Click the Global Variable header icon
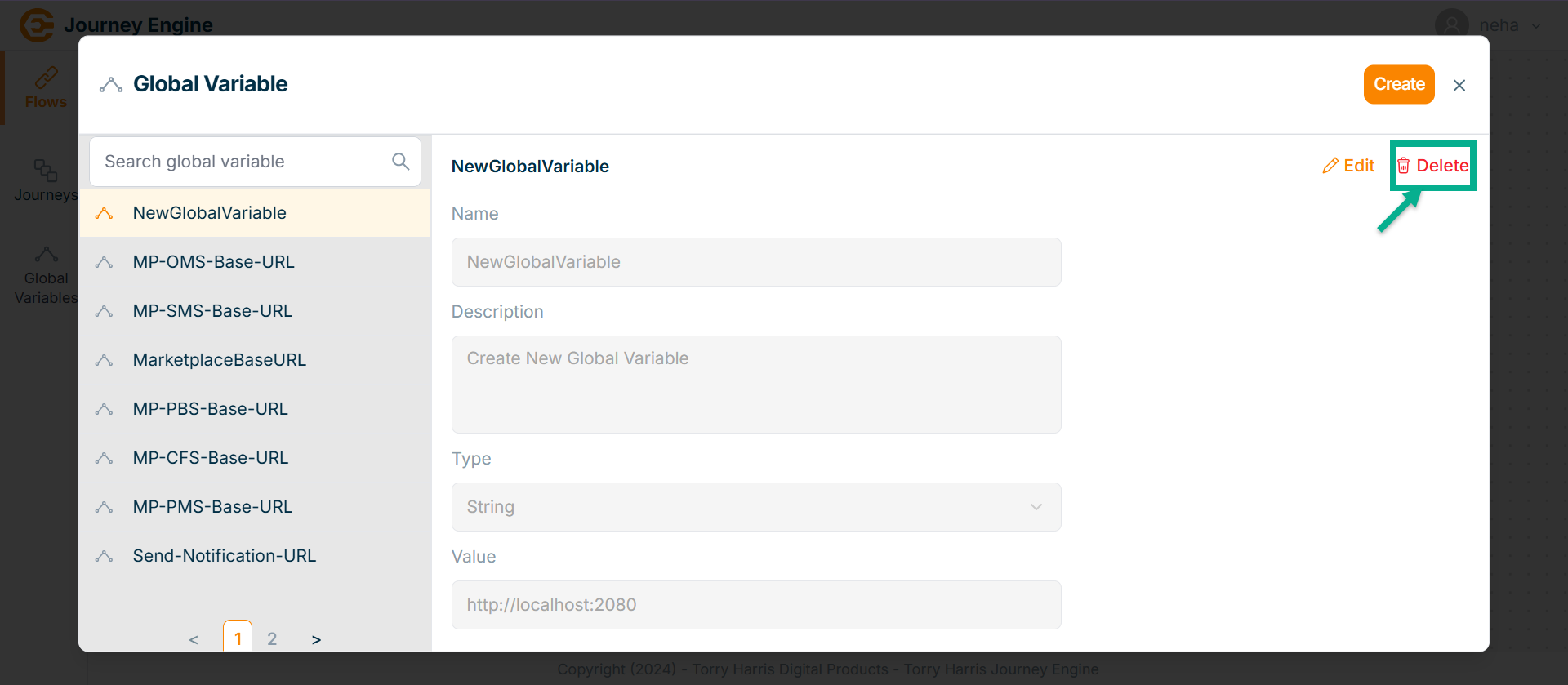This screenshot has height=685, width=1568. [111, 85]
